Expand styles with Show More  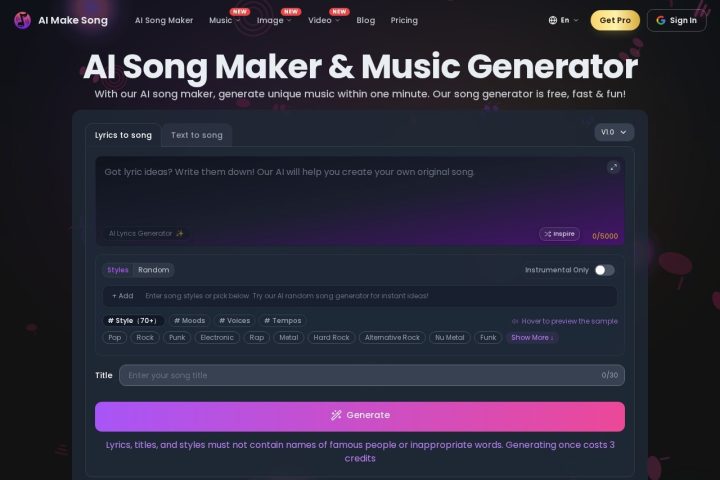pyautogui.click(x=532, y=338)
